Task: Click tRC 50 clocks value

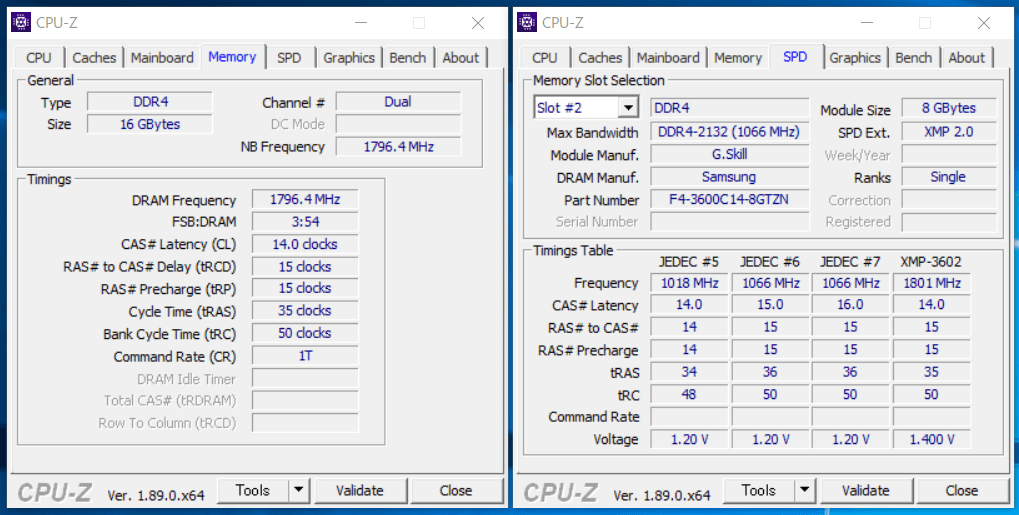Action: click(305, 333)
